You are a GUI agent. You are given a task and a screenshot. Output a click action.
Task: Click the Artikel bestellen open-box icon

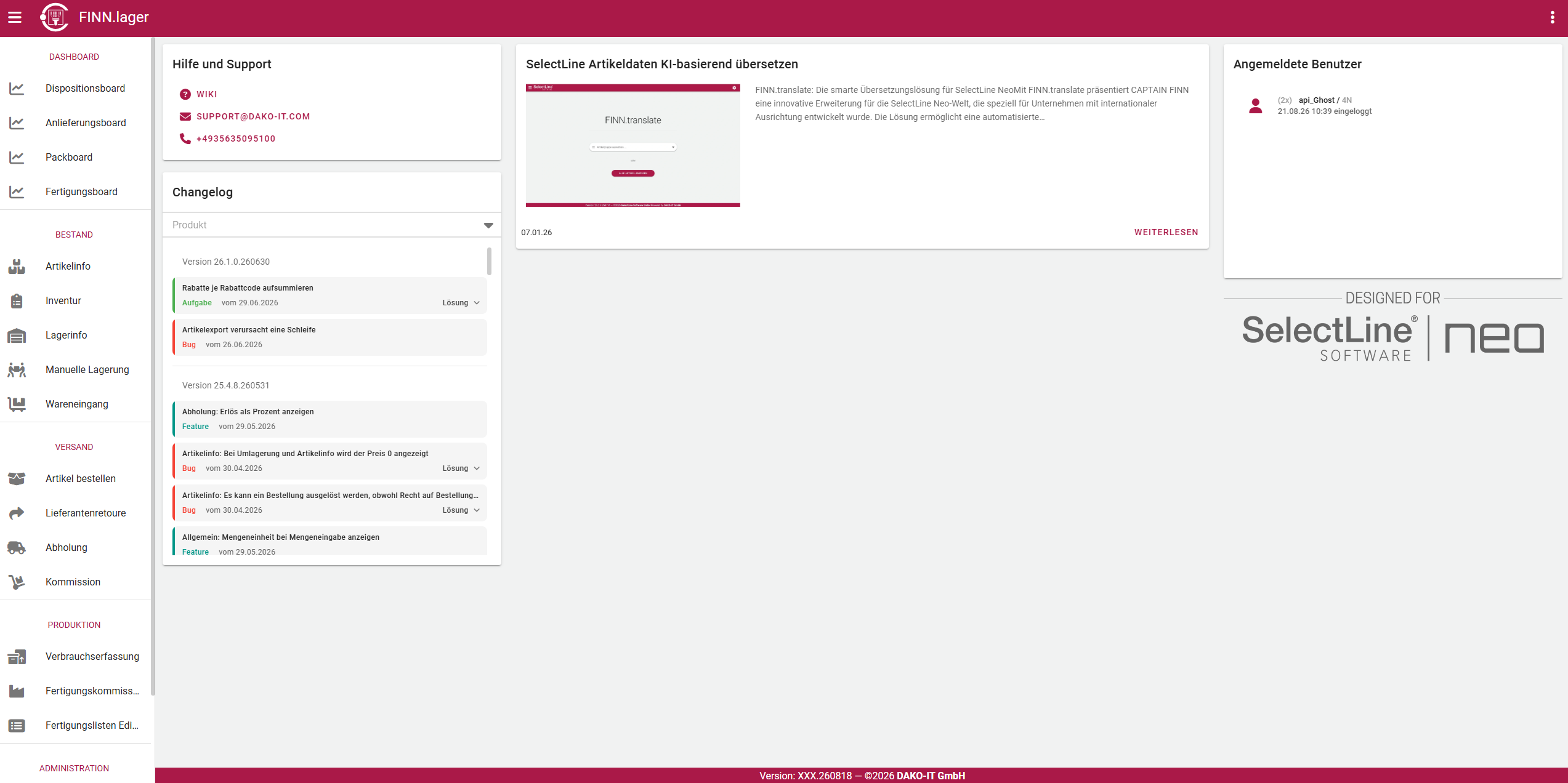tap(17, 479)
